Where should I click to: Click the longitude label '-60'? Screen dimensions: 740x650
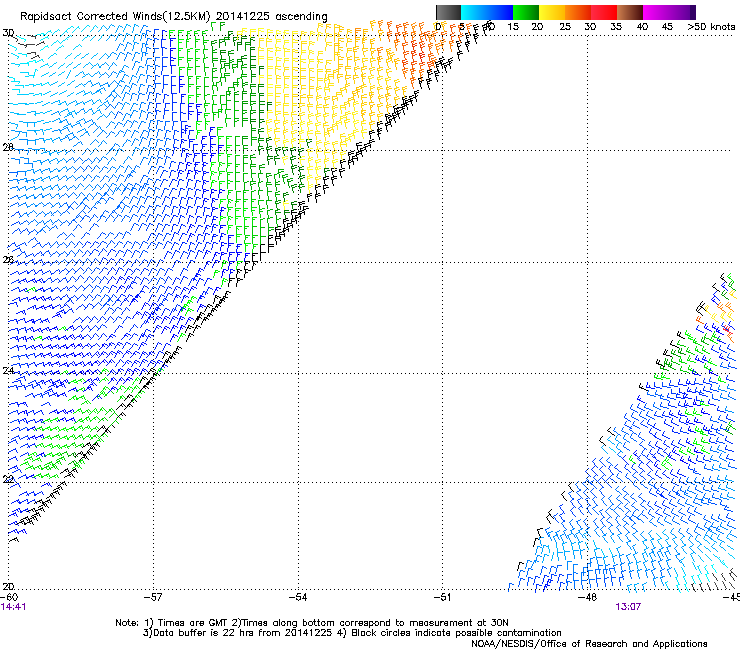[x=9, y=598]
